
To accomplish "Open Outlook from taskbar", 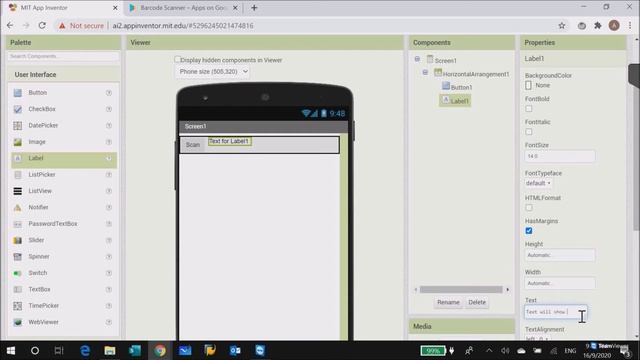I will point(235,351).
